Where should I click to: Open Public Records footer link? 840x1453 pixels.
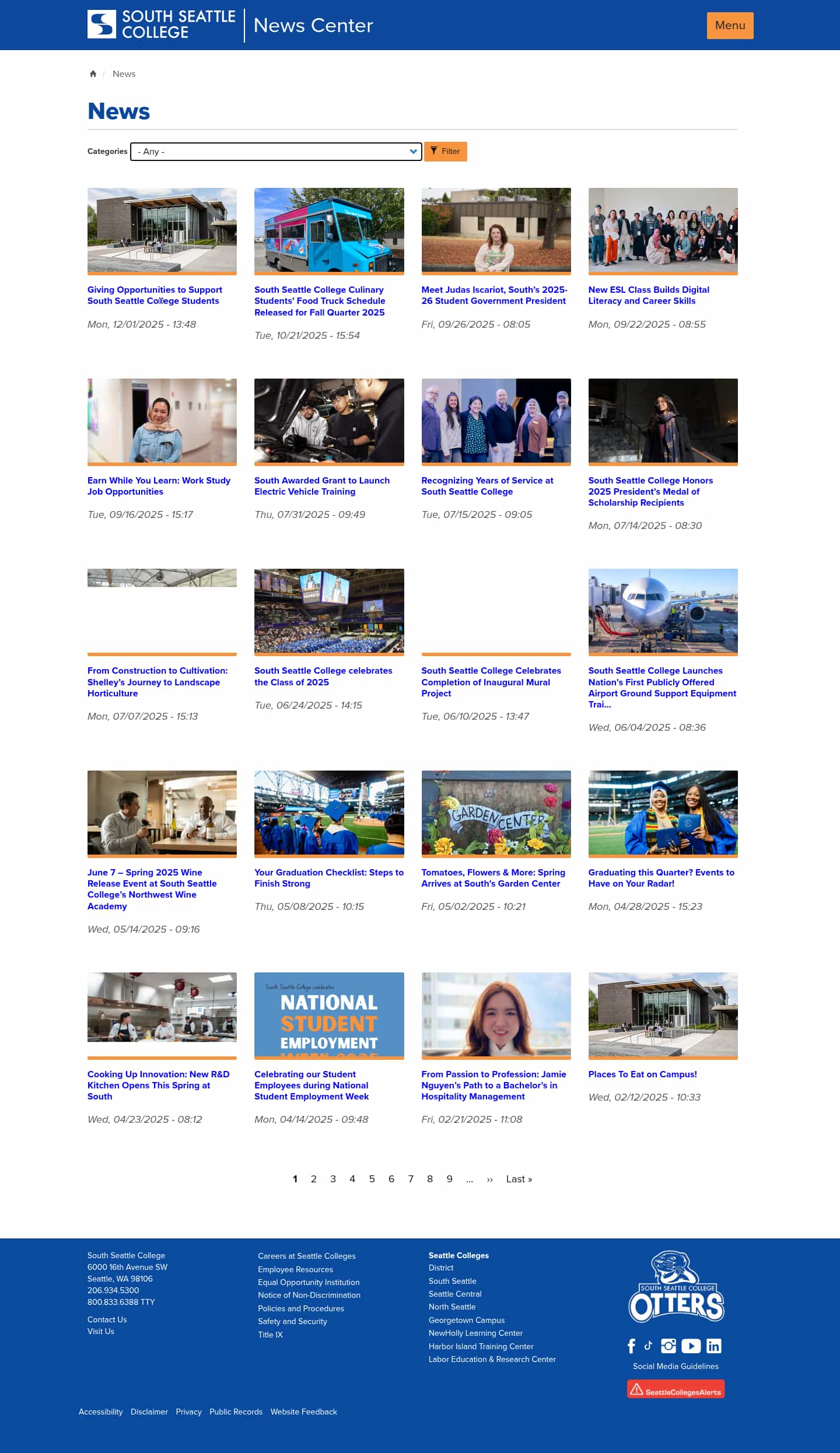click(236, 1412)
